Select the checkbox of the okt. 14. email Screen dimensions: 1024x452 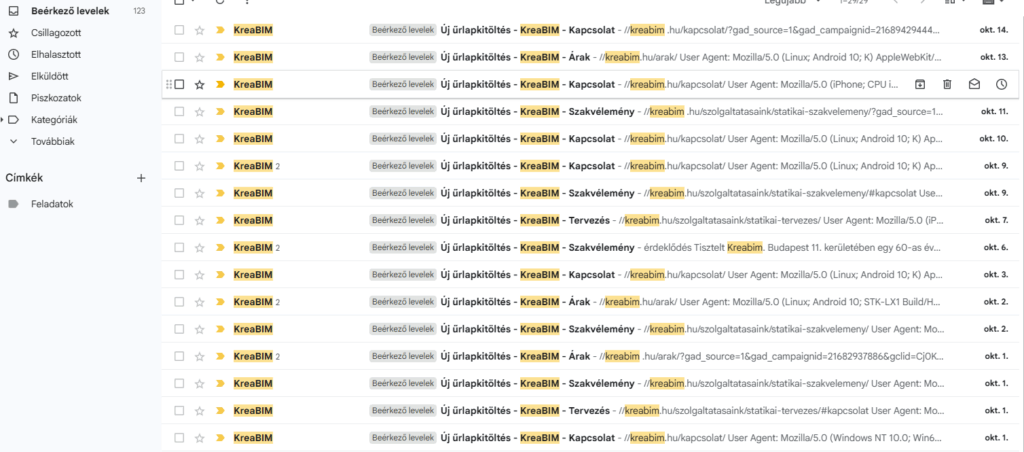[179, 30]
